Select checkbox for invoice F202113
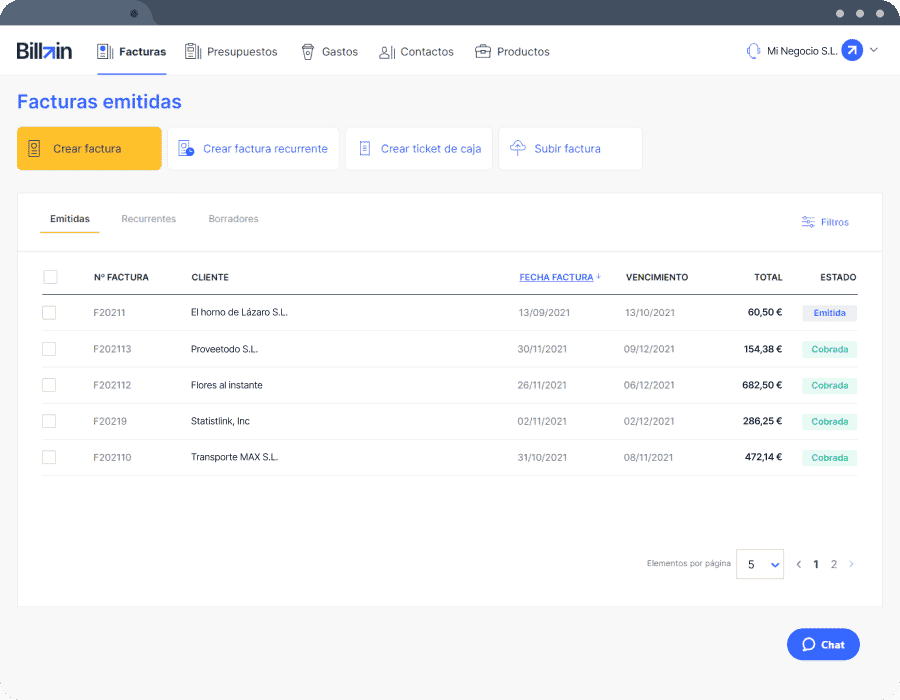This screenshot has width=900, height=700. coord(49,349)
